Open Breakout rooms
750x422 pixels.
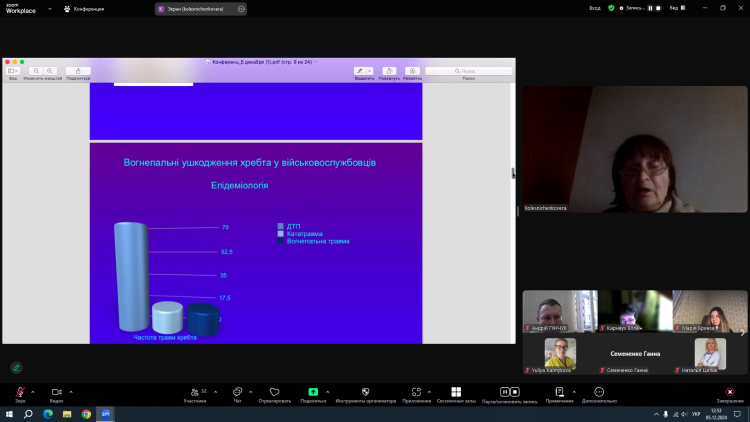pyautogui.click(x=456, y=392)
